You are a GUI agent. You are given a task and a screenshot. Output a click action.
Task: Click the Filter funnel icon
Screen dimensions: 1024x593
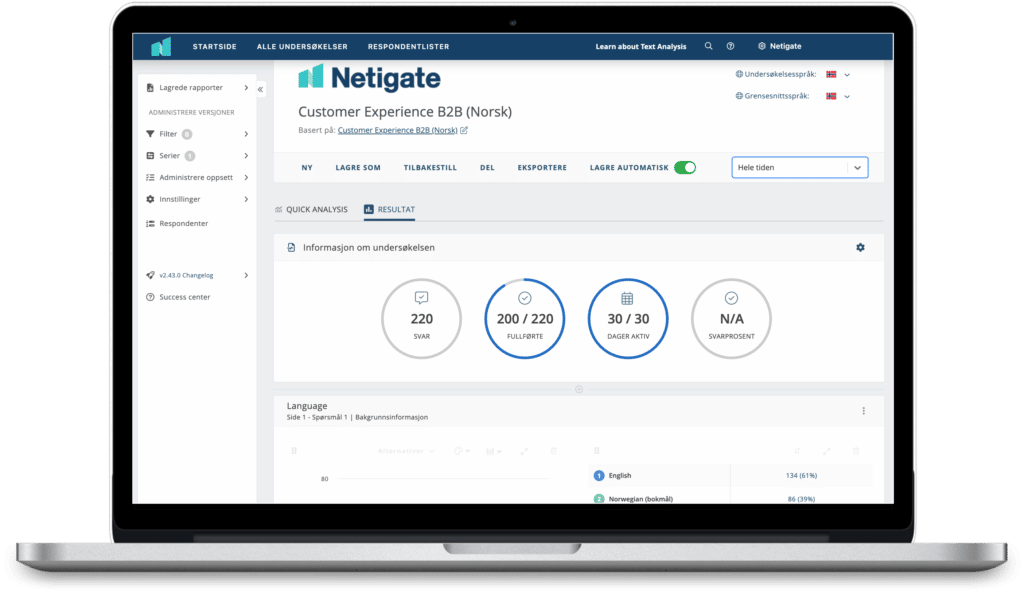point(150,134)
